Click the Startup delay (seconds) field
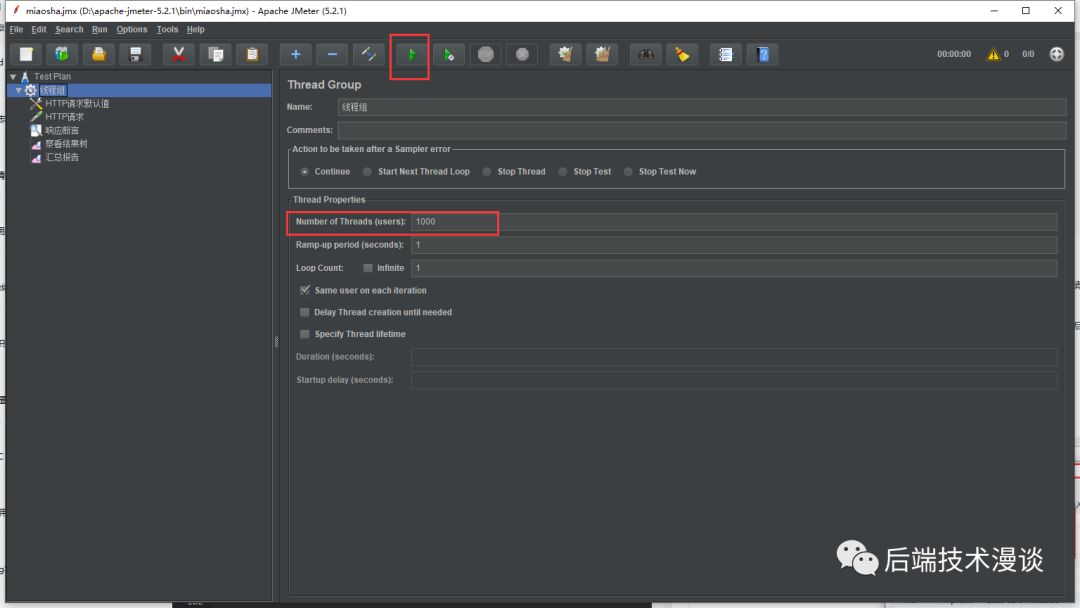Screen dimensions: 1080x608 pyautogui.click(x=734, y=379)
